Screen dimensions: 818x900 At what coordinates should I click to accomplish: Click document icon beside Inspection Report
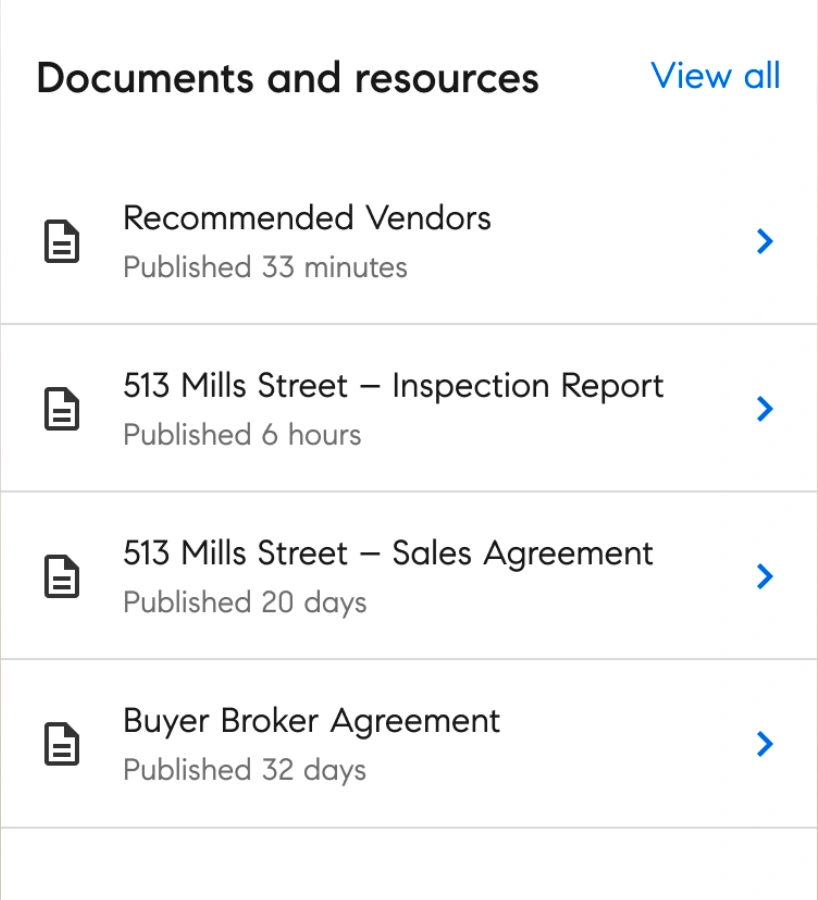(x=62, y=410)
